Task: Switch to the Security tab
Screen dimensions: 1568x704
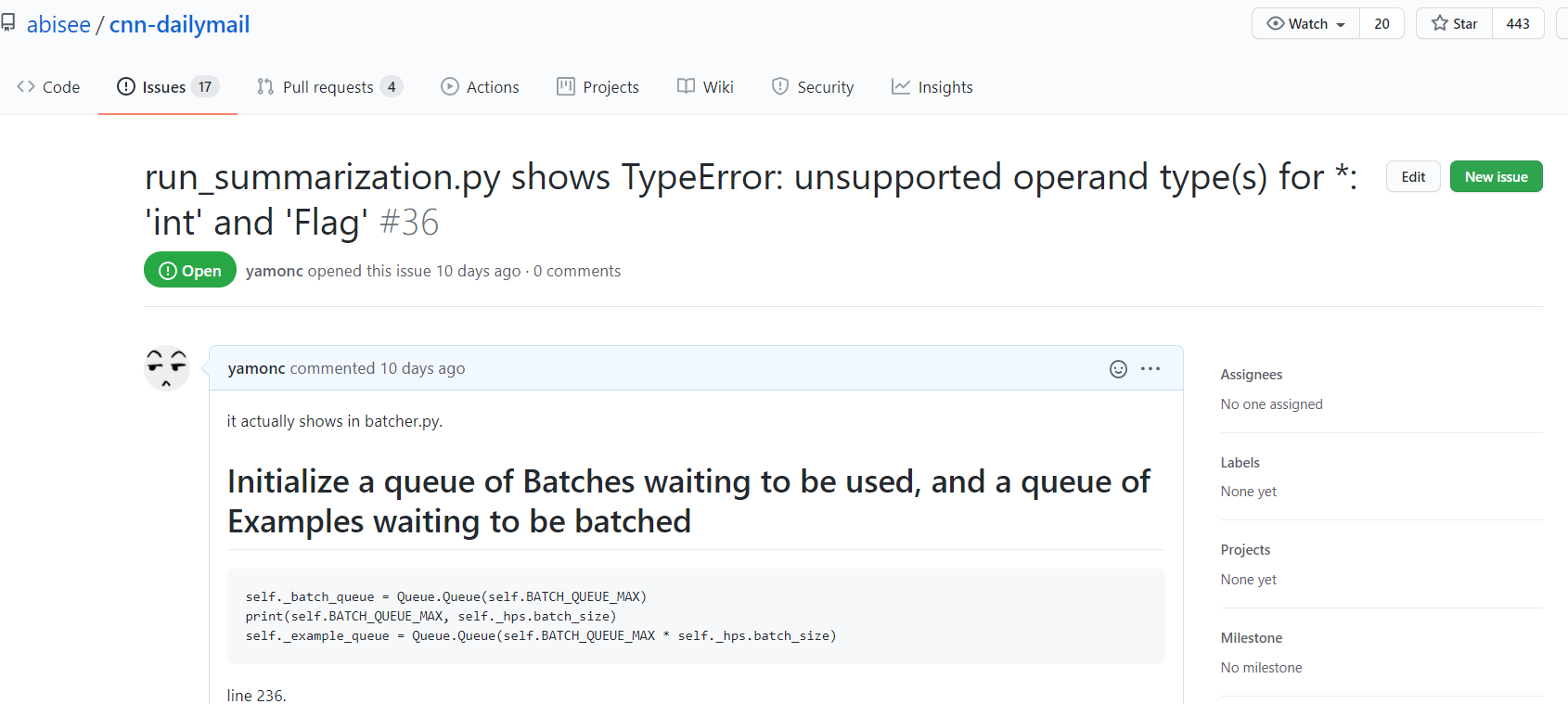Action: click(813, 87)
